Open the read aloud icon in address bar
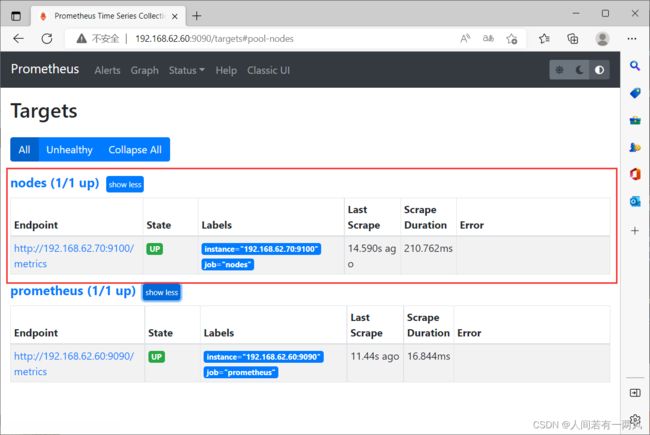 465,39
